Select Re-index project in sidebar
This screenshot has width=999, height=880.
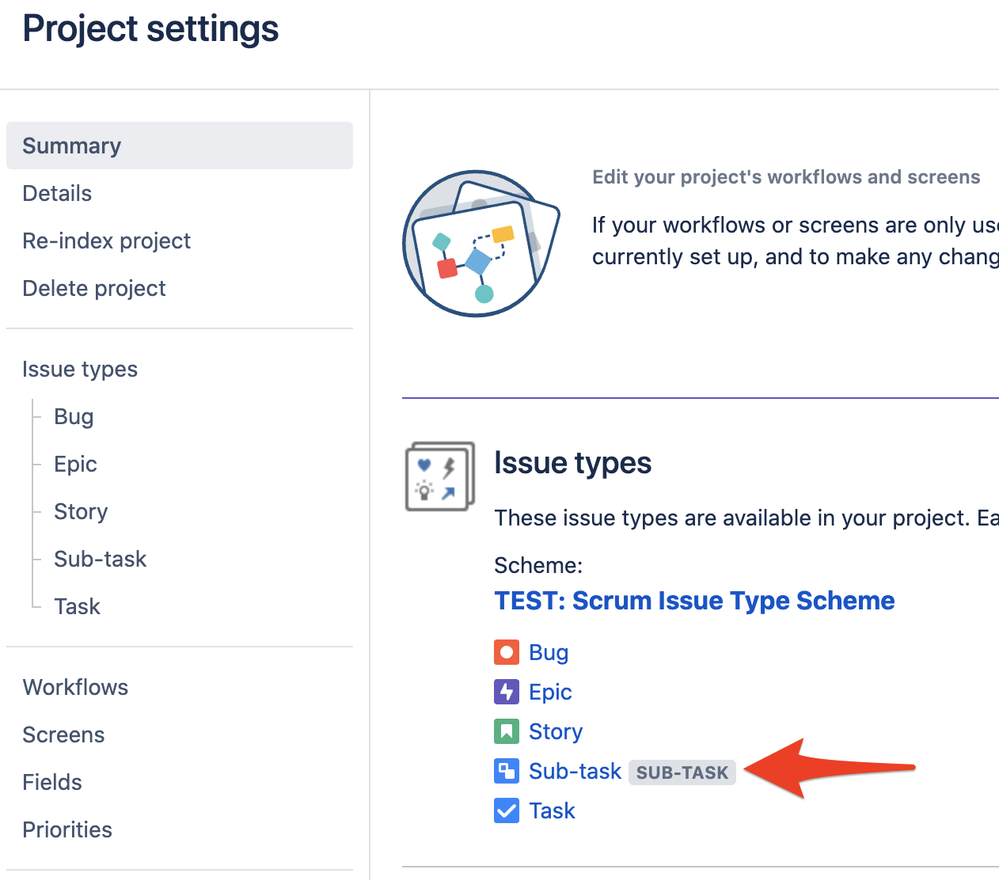pyautogui.click(x=107, y=241)
